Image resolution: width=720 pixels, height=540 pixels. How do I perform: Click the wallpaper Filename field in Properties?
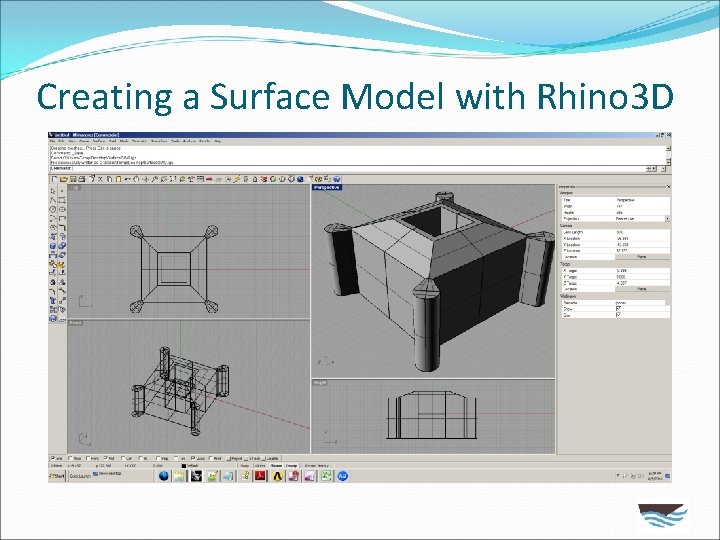click(x=640, y=303)
